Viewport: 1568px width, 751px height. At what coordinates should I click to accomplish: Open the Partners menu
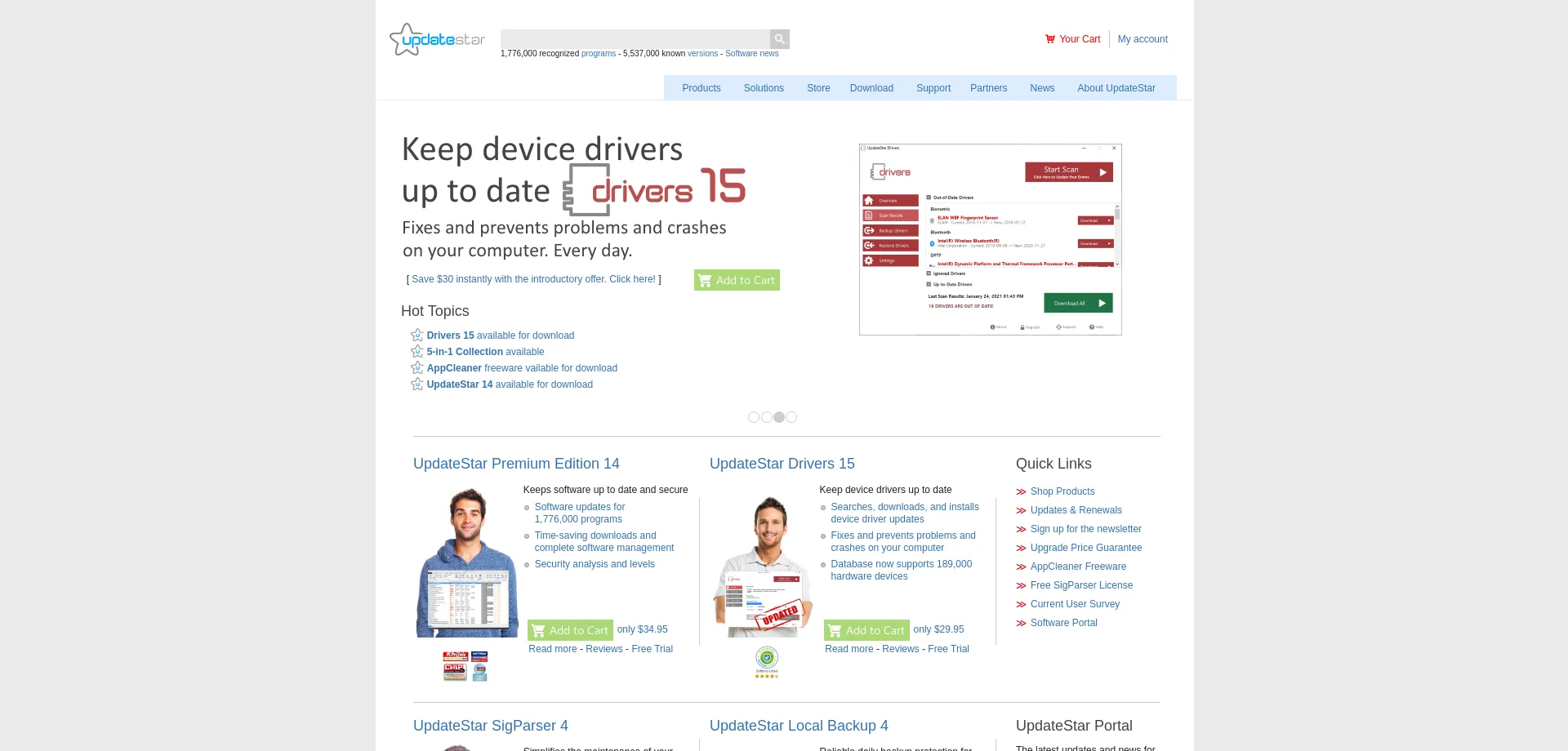(x=988, y=88)
